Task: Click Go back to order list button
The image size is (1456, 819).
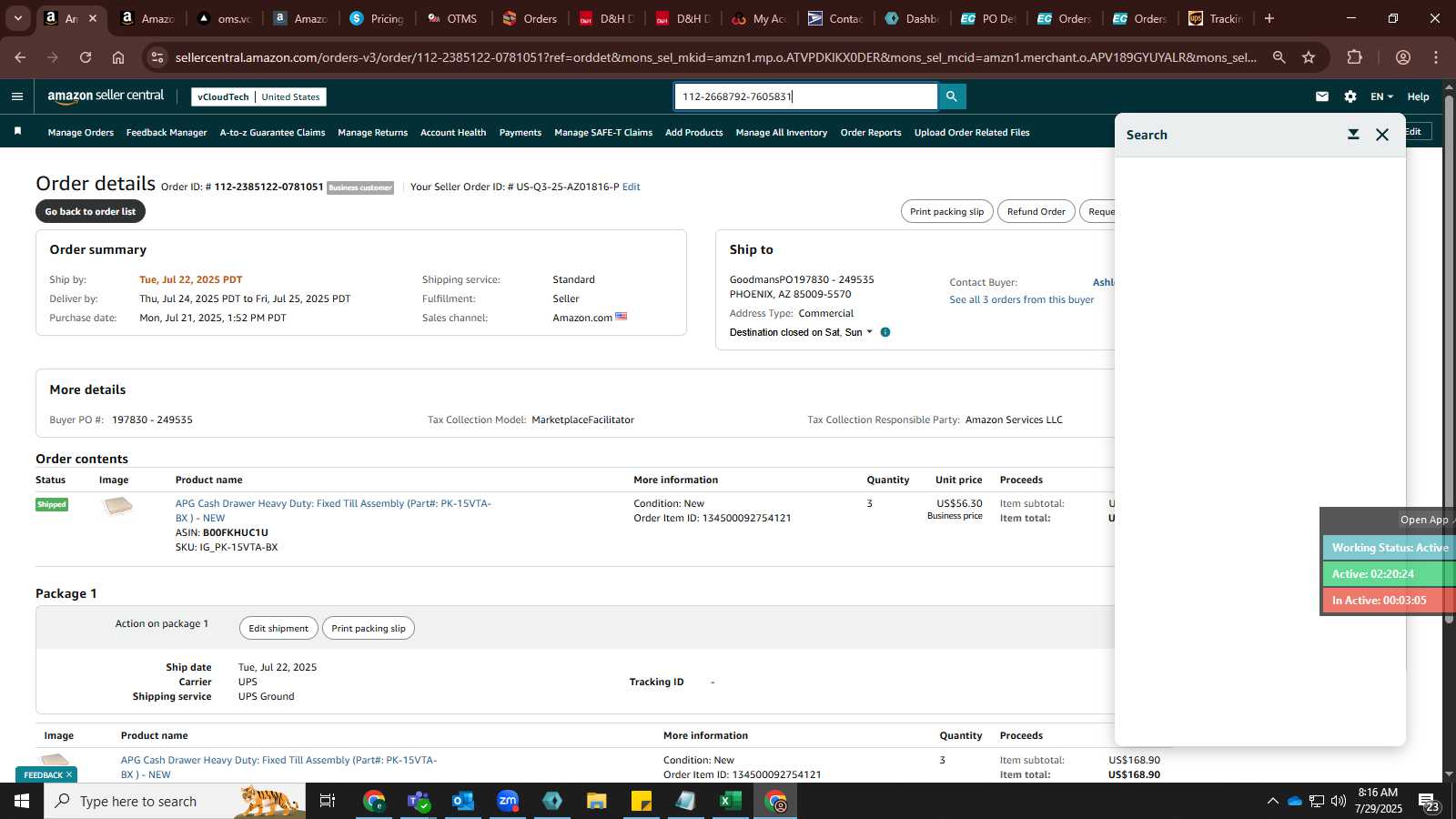Action: (90, 211)
